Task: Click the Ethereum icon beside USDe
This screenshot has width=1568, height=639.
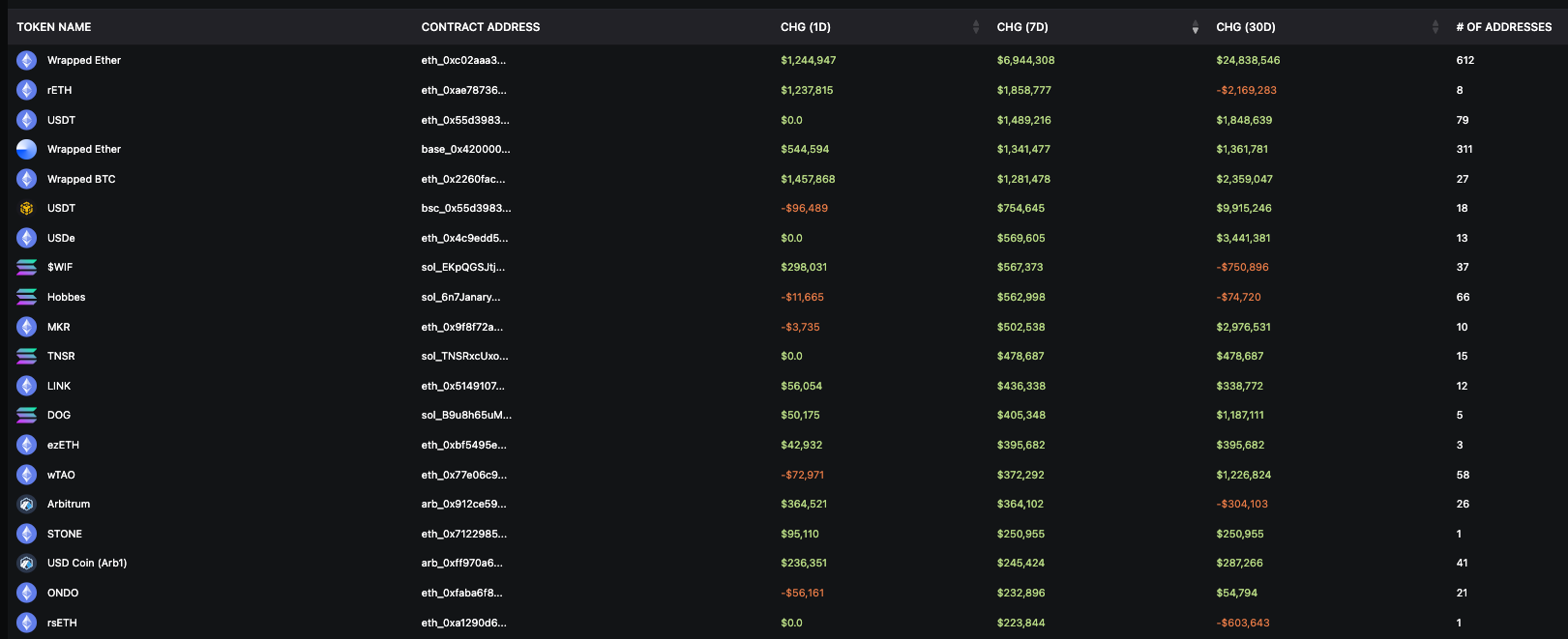Action: [27, 238]
